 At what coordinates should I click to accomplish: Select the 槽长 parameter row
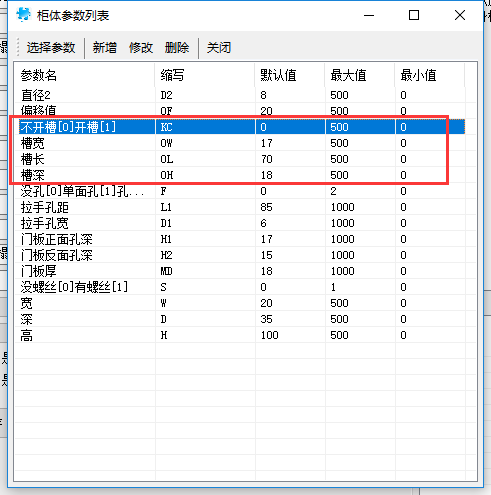point(240,159)
